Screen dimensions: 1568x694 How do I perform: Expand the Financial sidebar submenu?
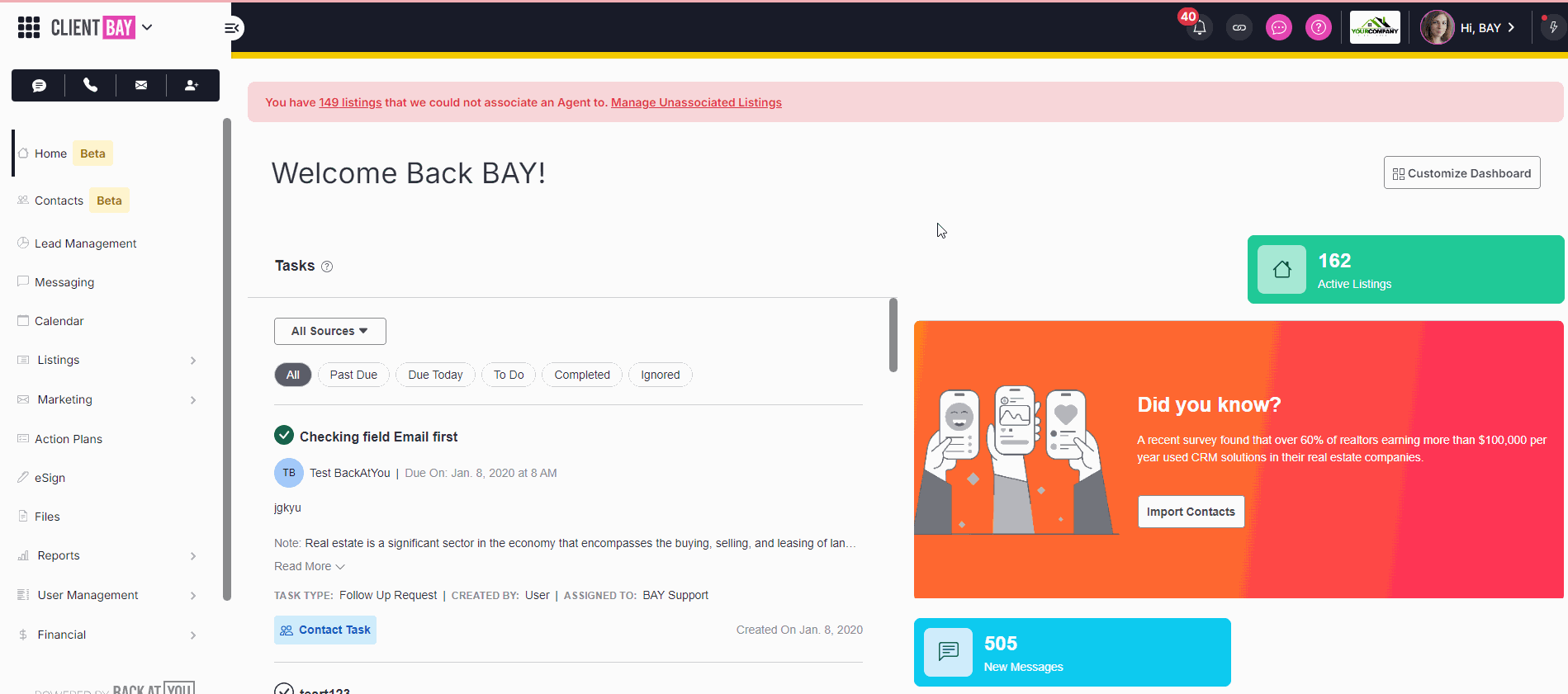coord(193,635)
